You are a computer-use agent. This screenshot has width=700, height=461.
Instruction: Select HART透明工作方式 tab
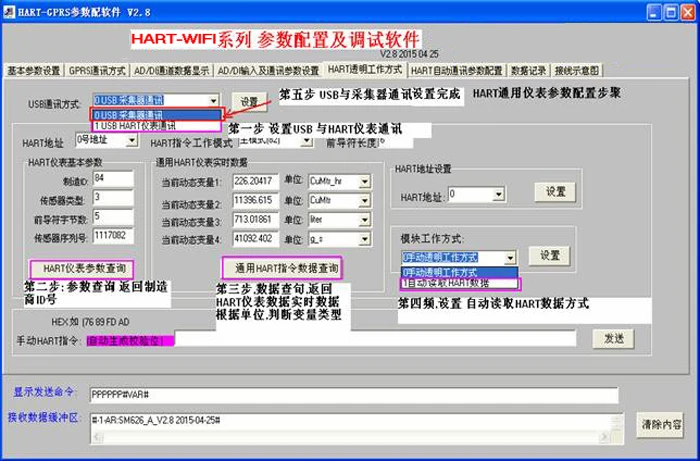click(365, 69)
